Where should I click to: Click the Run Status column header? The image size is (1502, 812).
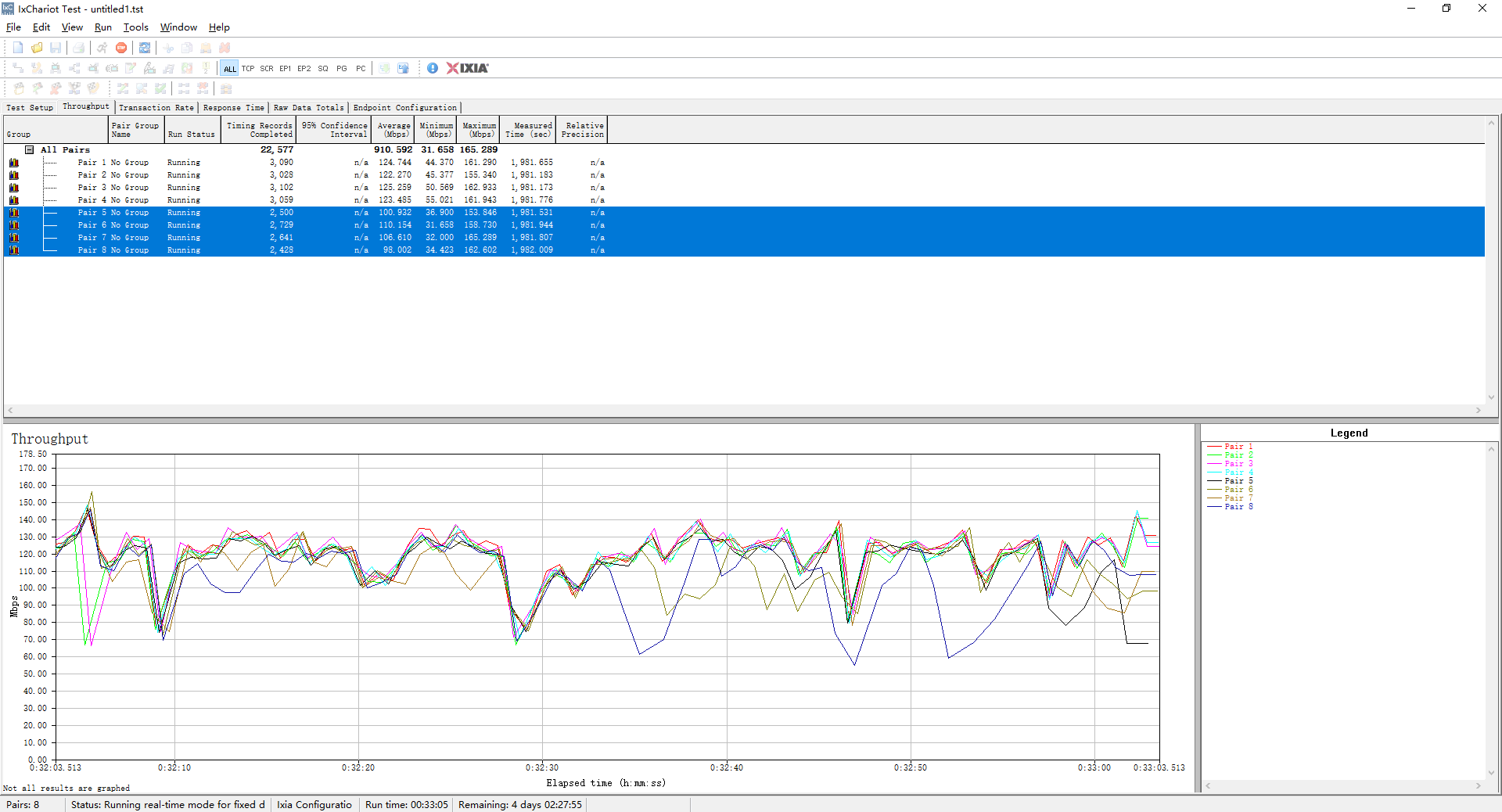[192, 130]
